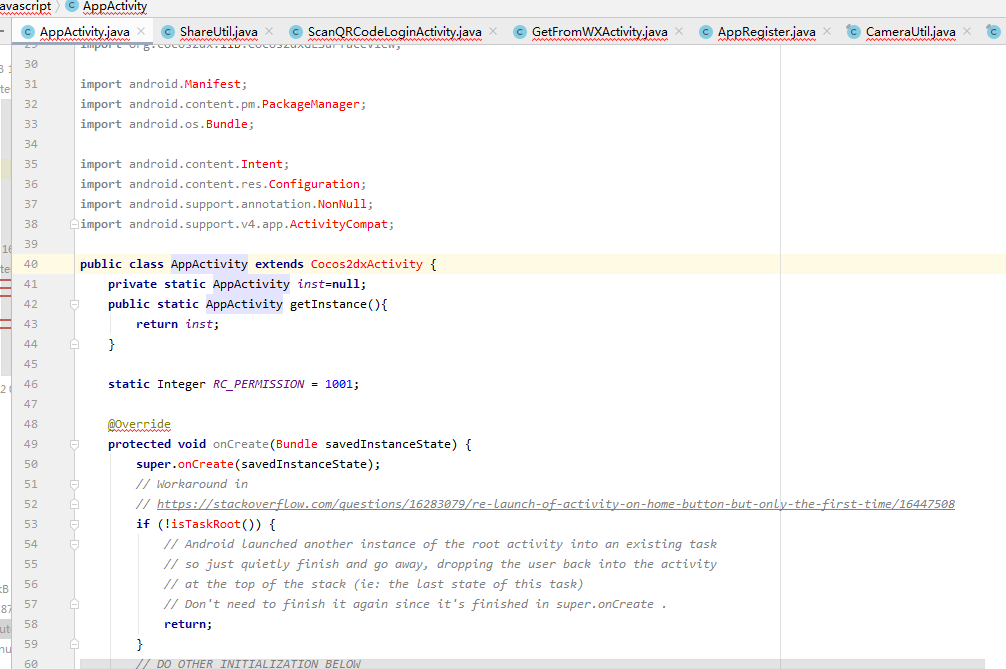Collapse the onCreate method at line 49
The height and width of the screenshot is (669, 1006).
[74, 445]
